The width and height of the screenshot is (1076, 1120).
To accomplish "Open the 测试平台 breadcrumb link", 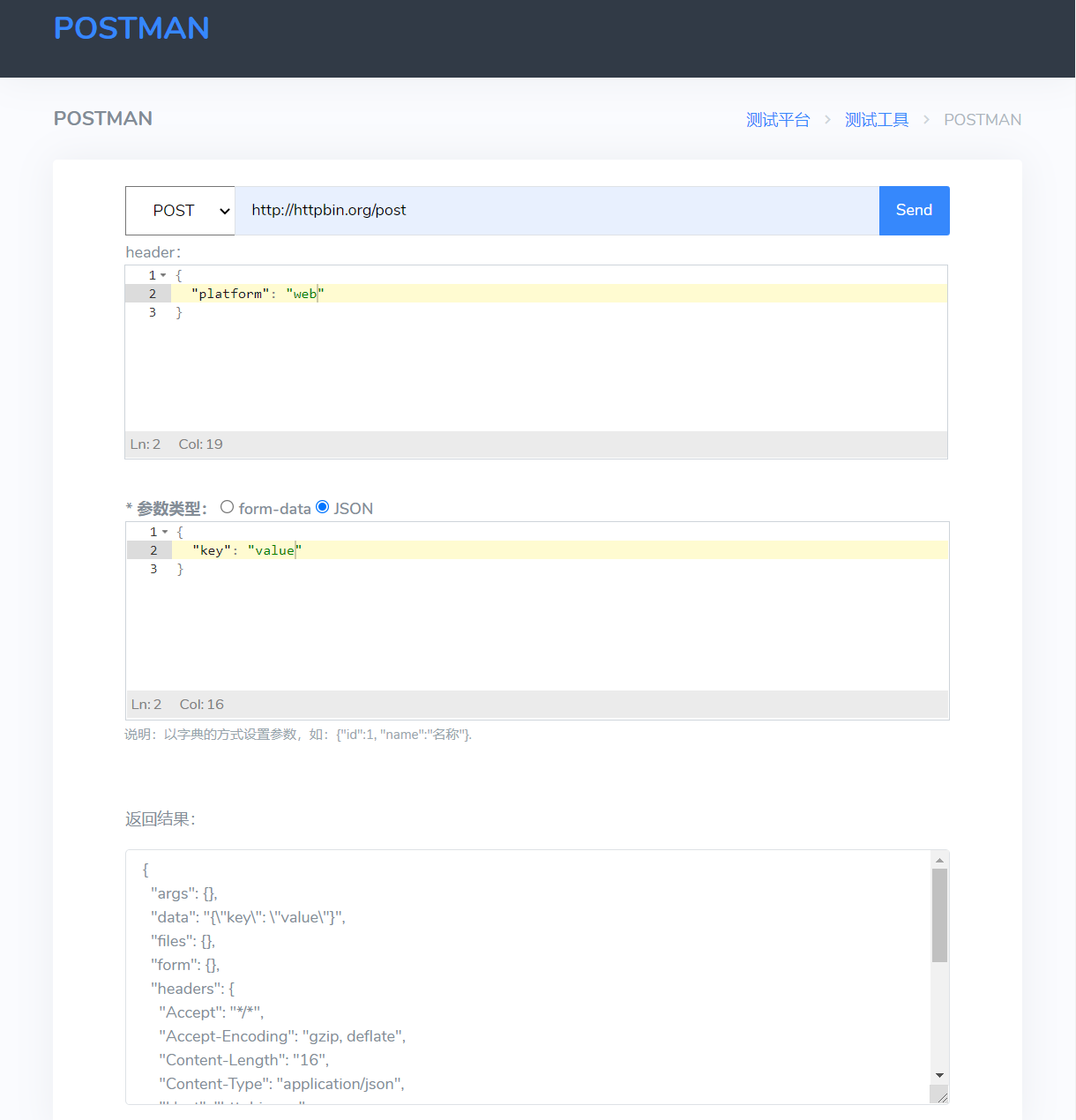I will (778, 120).
